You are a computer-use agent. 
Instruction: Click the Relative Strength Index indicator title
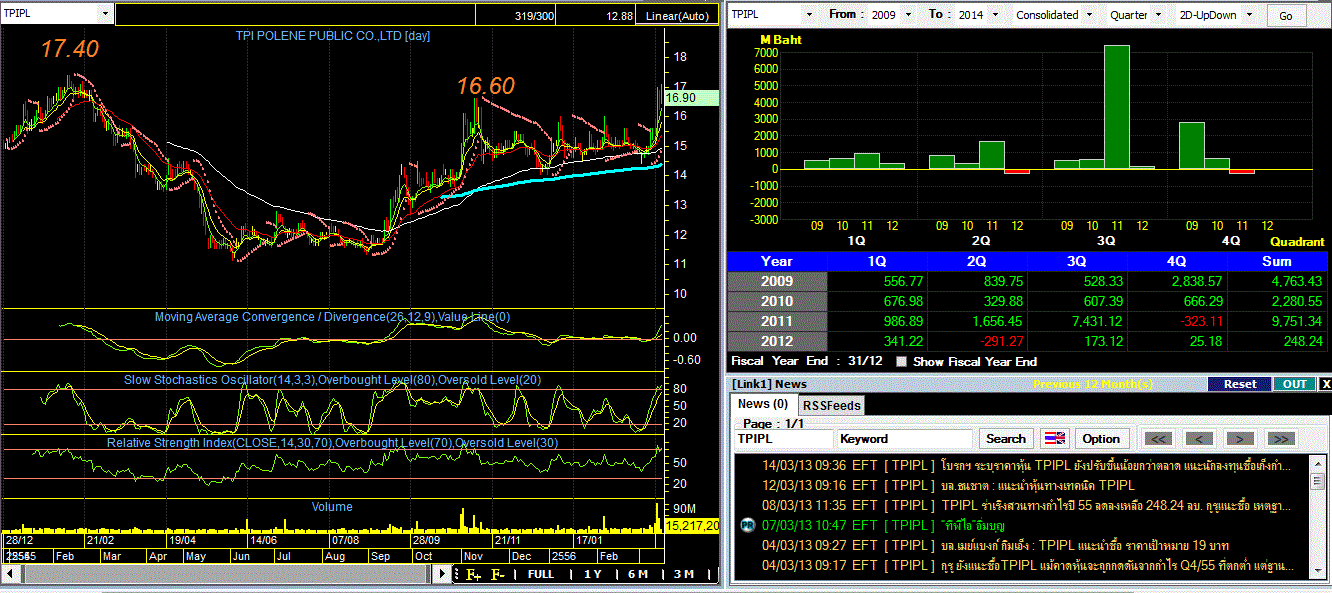coord(332,442)
